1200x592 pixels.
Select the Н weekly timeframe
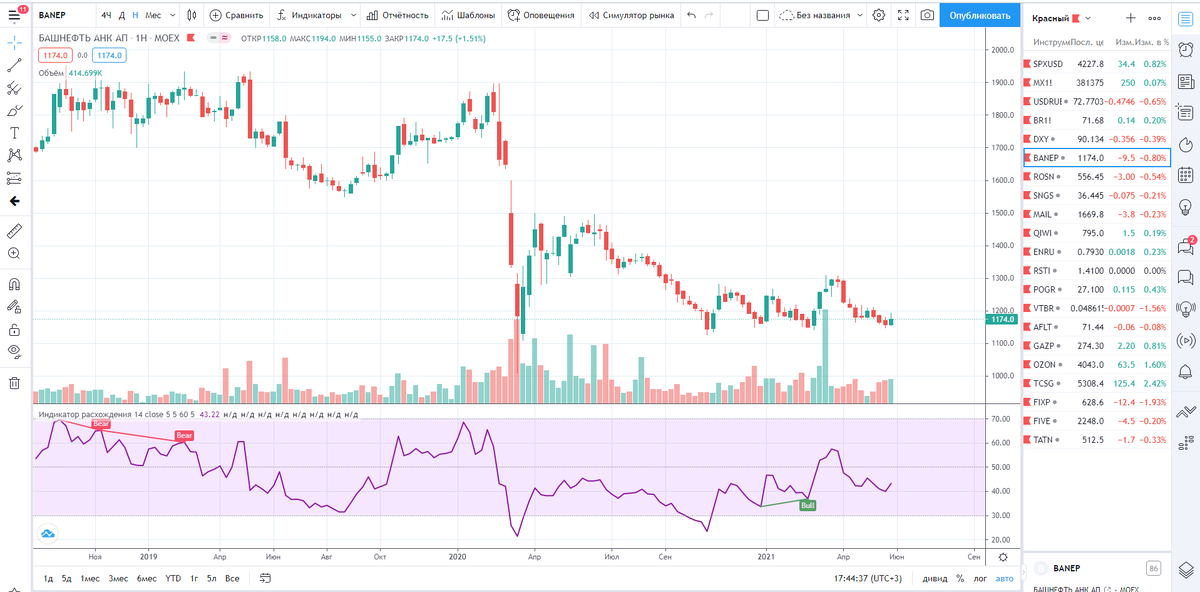(x=135, y=15)
